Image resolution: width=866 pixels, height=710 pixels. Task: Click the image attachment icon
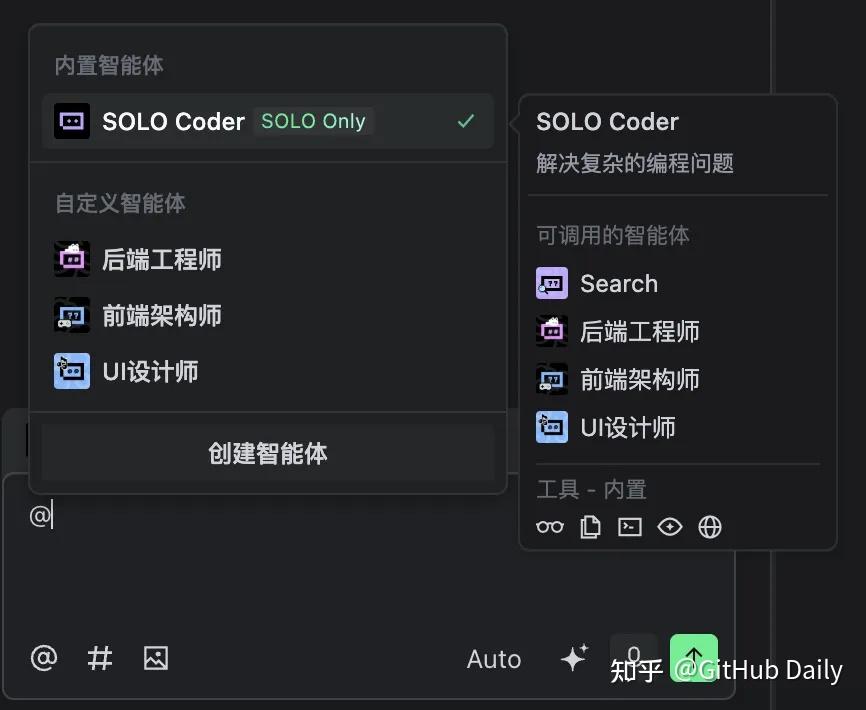(156, 658)
